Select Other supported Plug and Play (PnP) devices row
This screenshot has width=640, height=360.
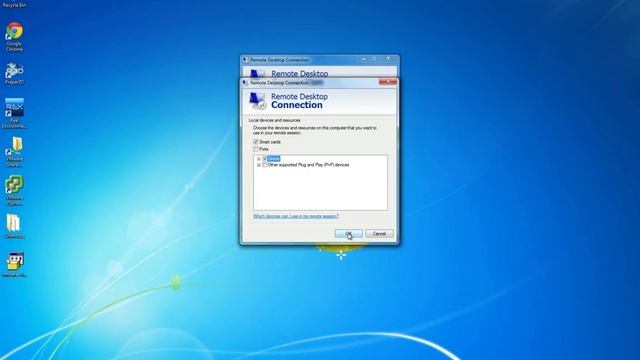point(309,165)
